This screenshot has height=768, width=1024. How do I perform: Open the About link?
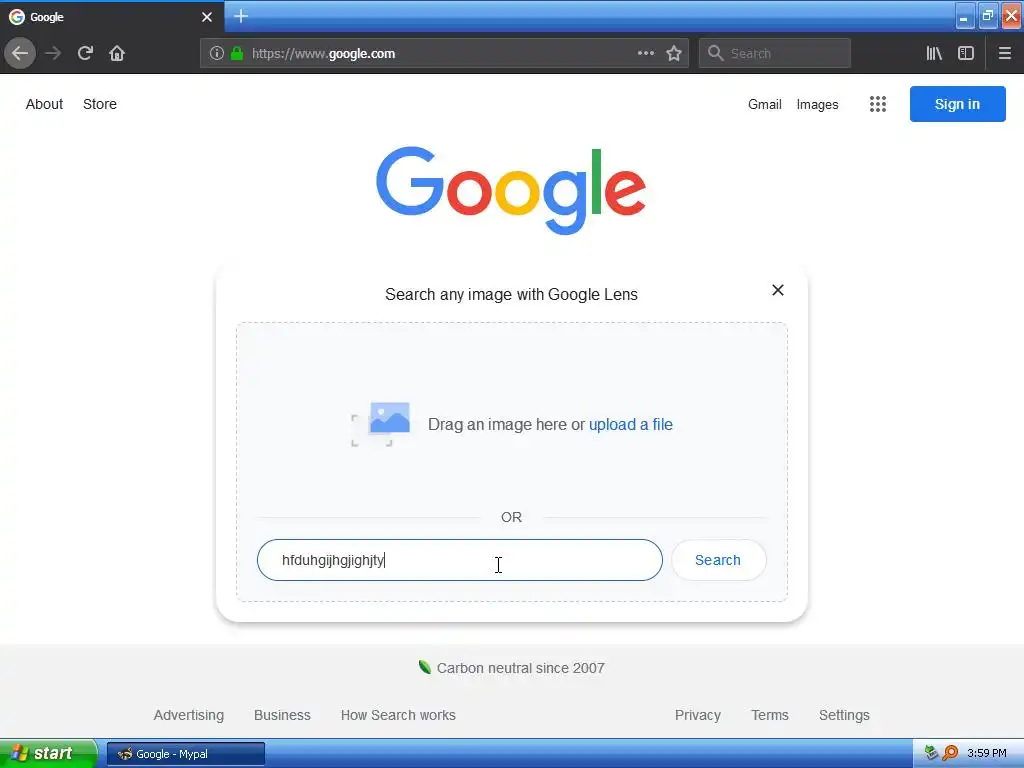click(44, 104)
